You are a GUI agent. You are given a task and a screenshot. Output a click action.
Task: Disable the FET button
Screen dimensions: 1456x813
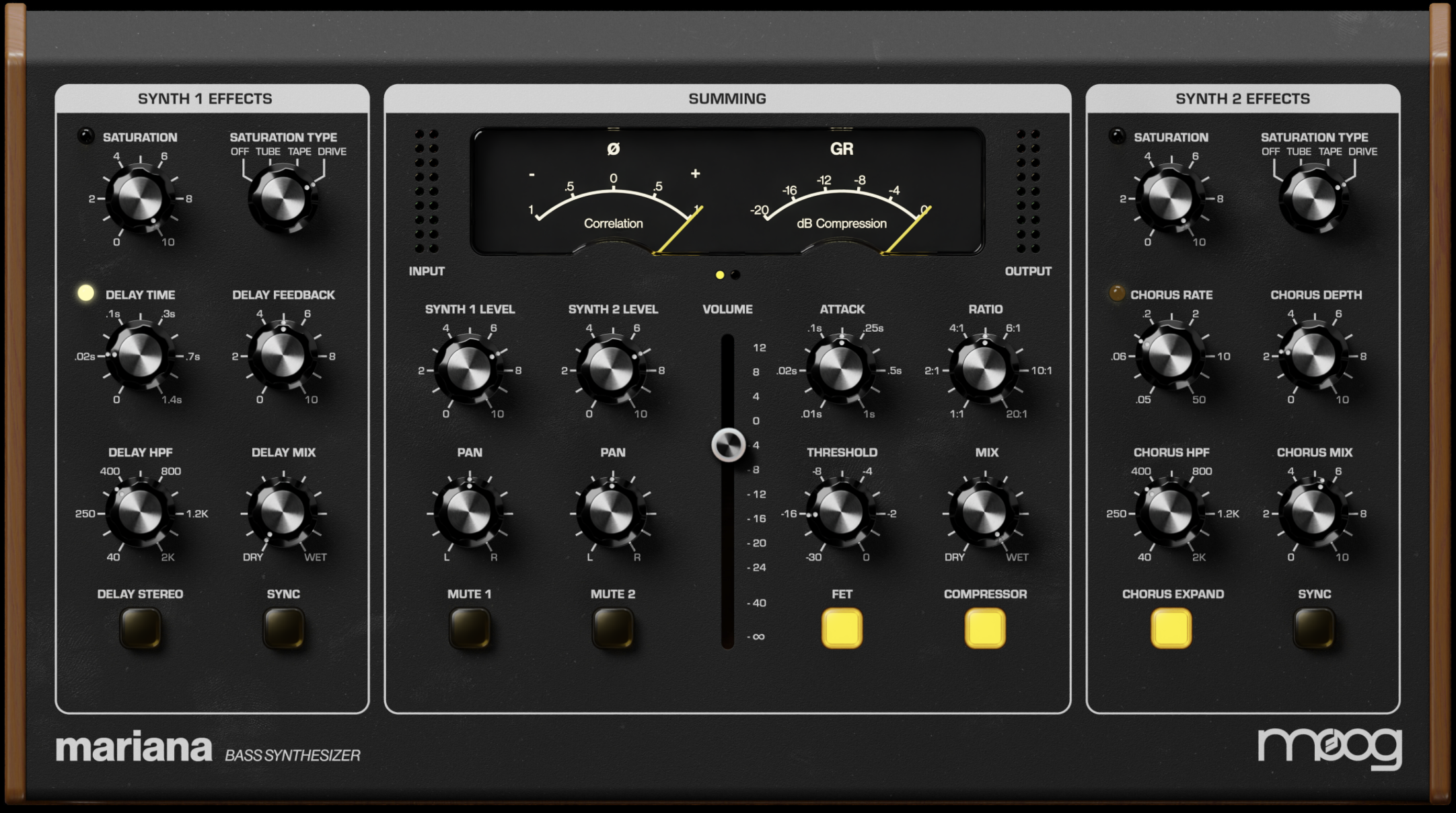tap(841, 628)
